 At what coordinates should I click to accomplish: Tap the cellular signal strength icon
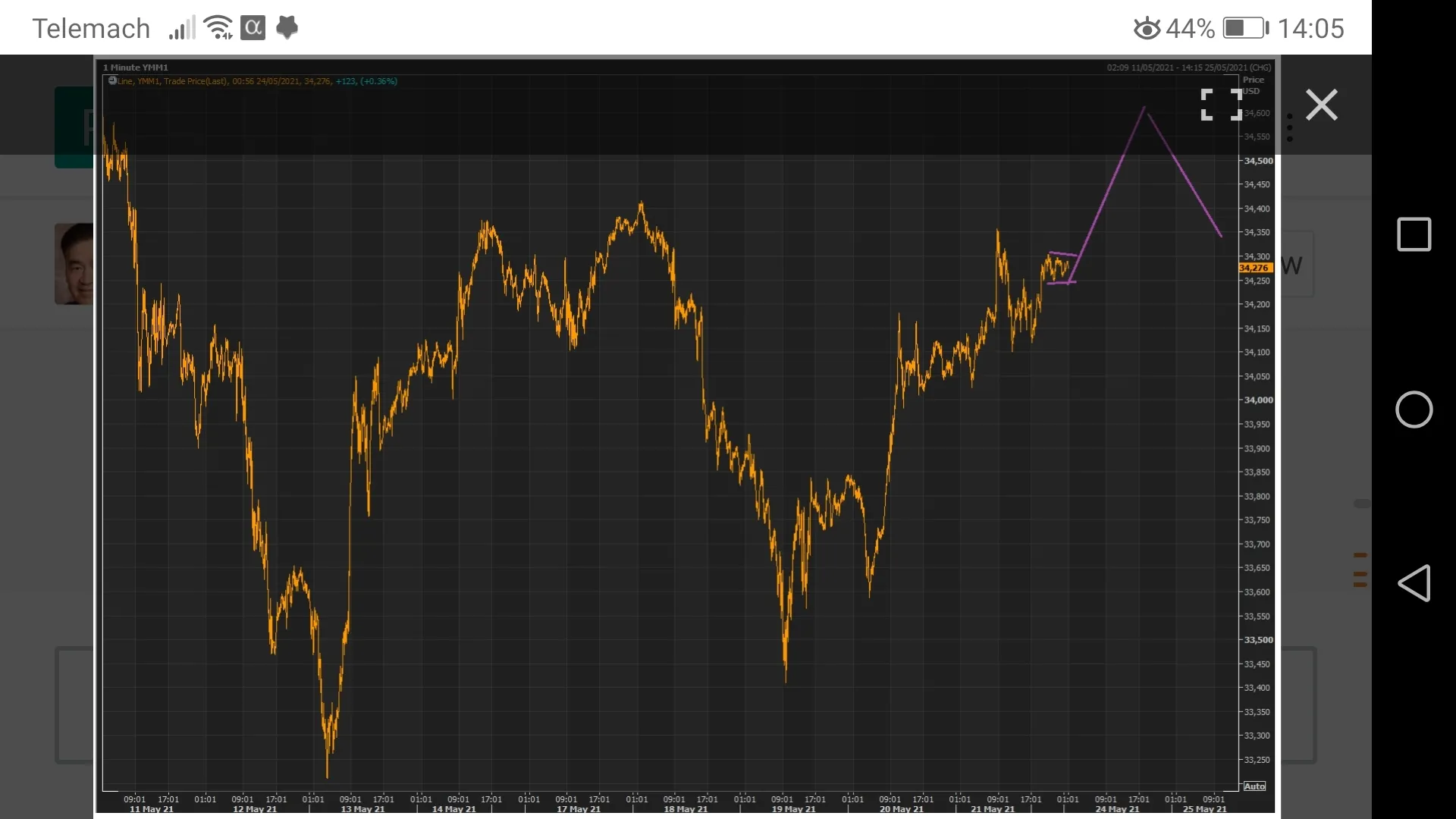click(x=182, y=29)
